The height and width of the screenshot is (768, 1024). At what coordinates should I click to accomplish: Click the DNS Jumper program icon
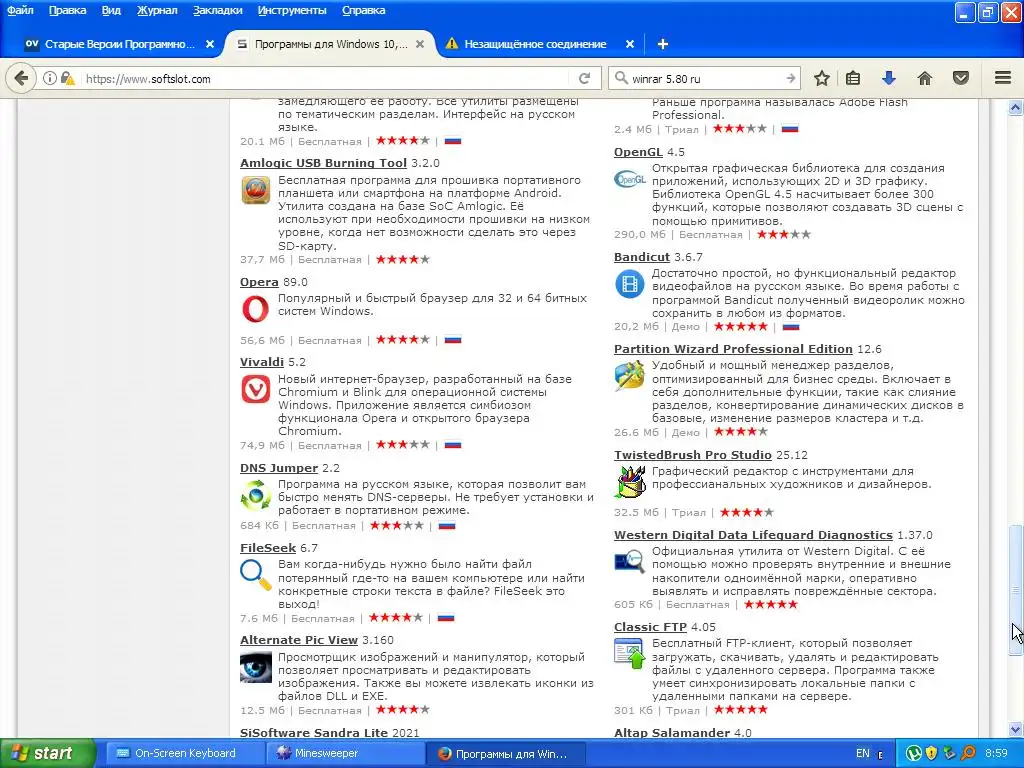pos(255,496)
